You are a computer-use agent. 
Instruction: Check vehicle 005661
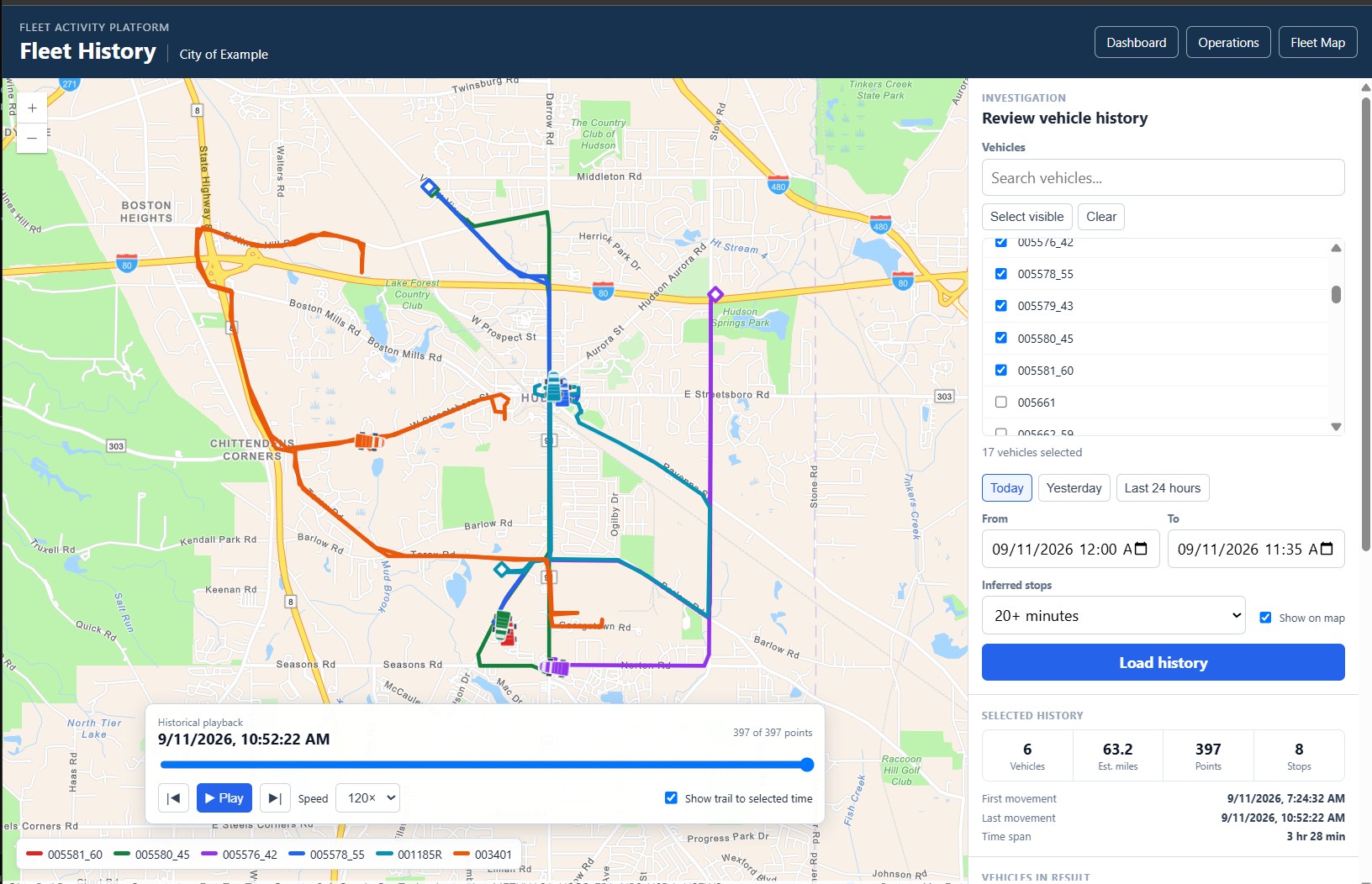tap(1001, 403)
